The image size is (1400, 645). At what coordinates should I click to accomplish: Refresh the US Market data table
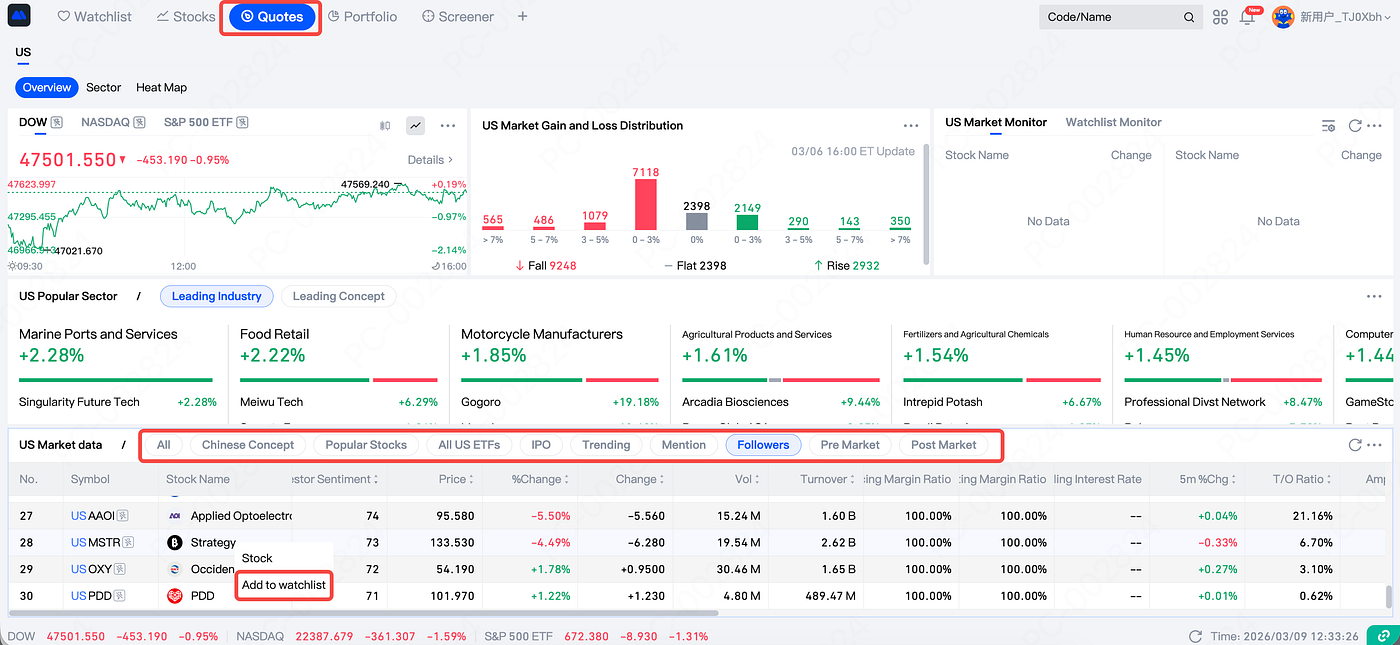[x=1355, y=445]
